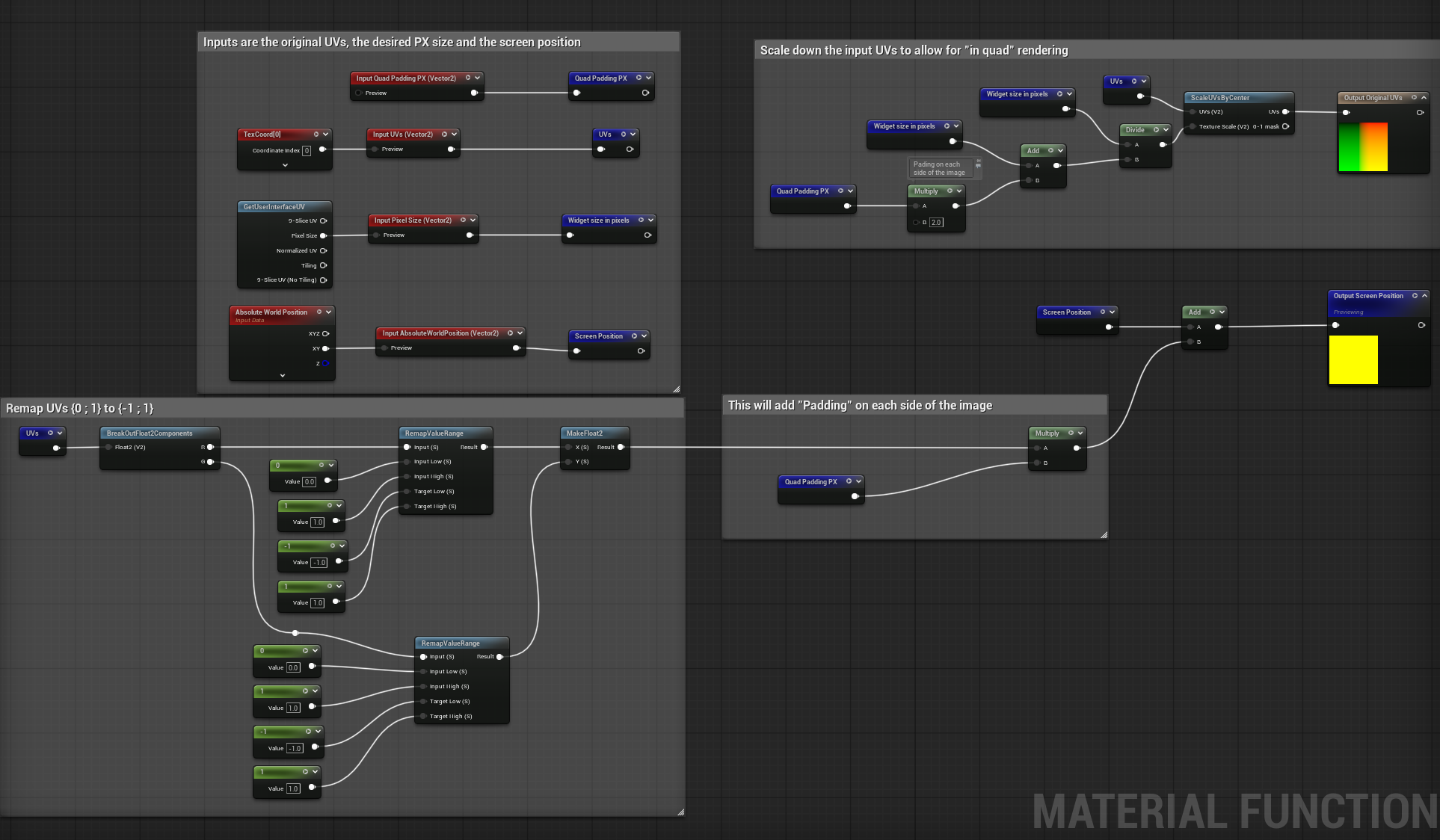
Task: Collapse the Input Quad Padding PX node chevron
Action: pyautogui.click(x=477, y=78)
